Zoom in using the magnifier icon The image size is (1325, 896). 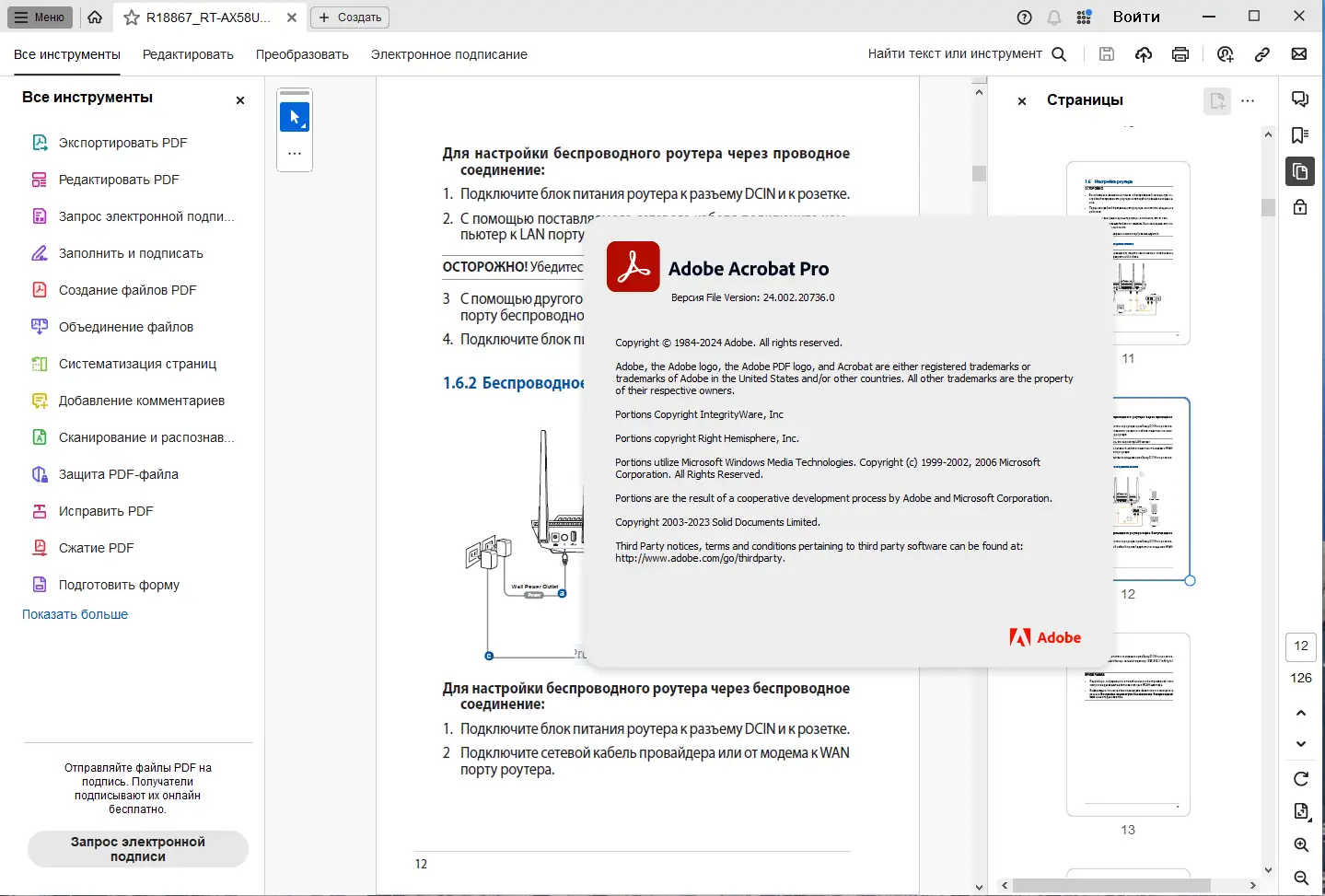click(1300, 845)
